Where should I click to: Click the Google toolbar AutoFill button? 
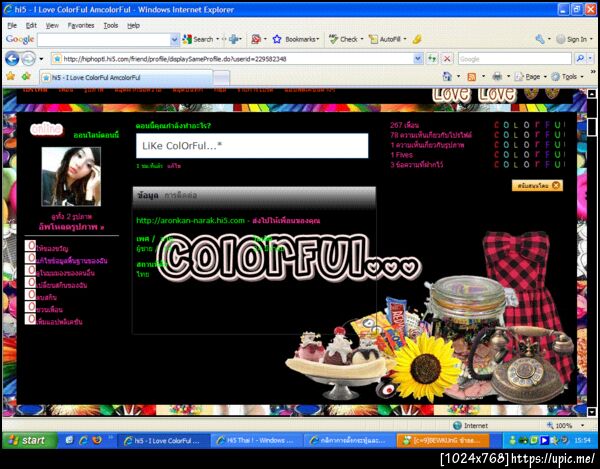point(385,39)
